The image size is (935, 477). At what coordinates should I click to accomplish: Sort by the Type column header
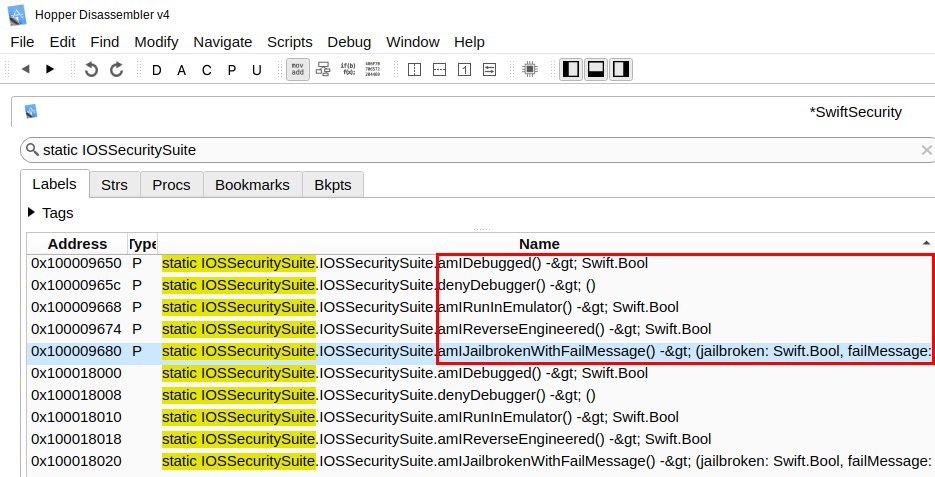pyautogui.click(x=143, y=244)
